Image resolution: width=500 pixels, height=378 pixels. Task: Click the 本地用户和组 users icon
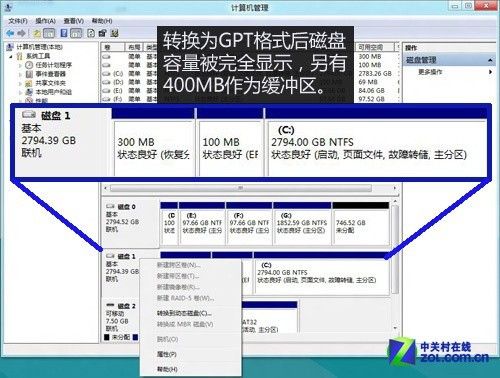tap(29, 92)
